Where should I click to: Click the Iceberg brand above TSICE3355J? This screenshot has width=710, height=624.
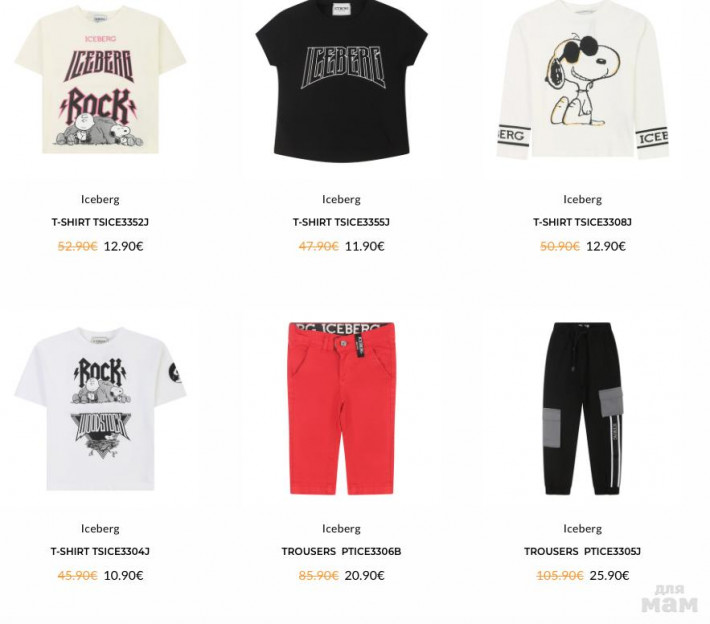pyautogui.click(x=341, y=199)
